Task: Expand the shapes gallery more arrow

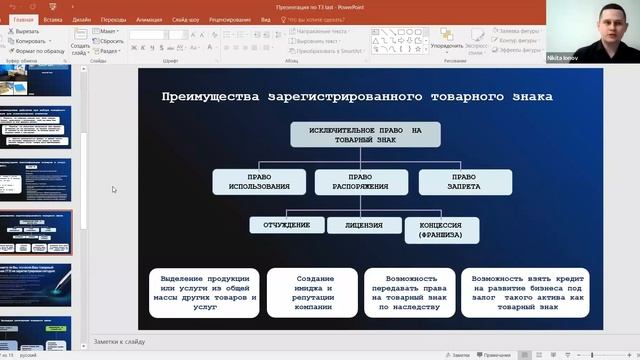Action: (x=426, y=49)
